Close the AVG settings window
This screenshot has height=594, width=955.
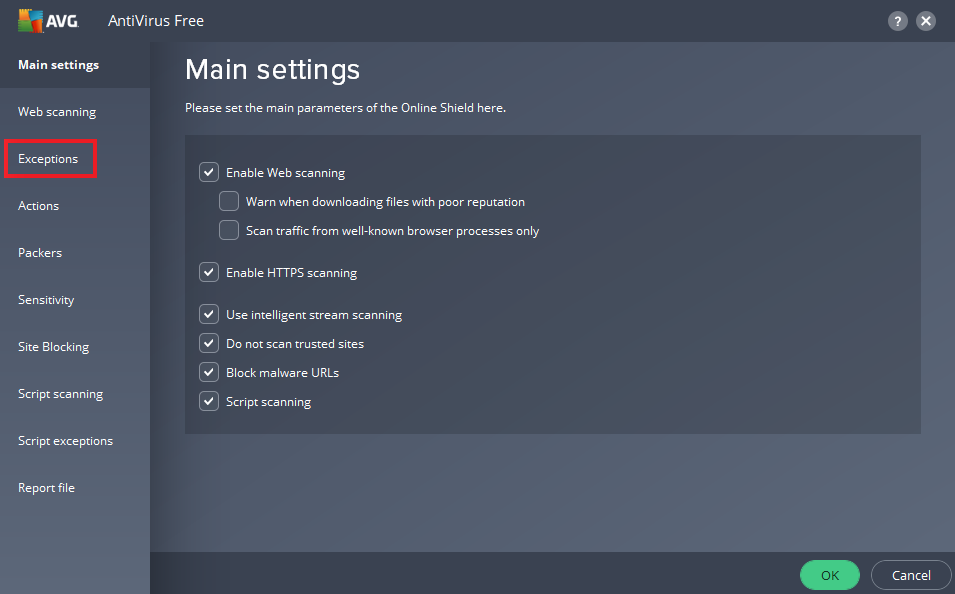tap(926, 21)
